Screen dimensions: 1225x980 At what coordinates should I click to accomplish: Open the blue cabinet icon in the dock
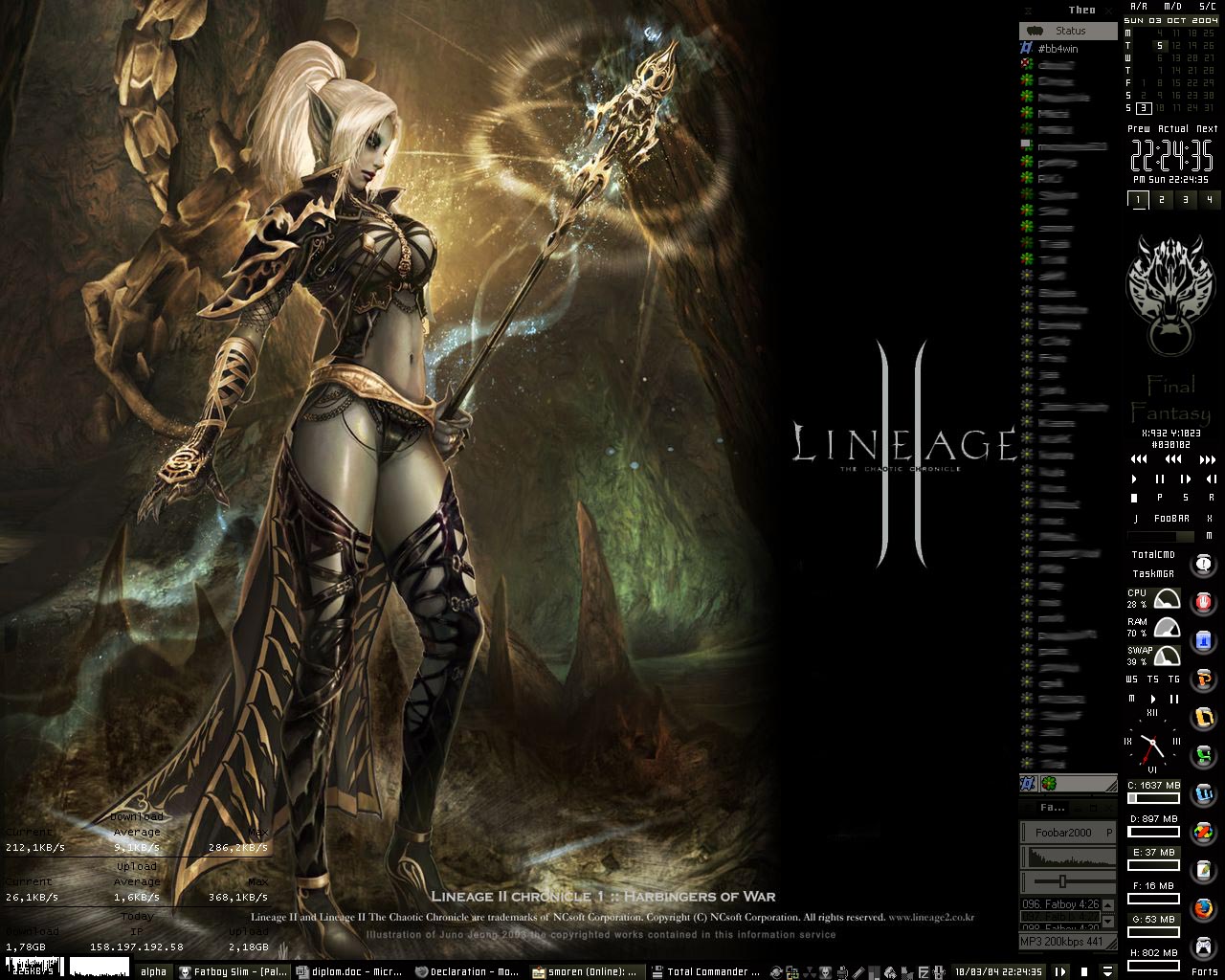pos(1203,640)
